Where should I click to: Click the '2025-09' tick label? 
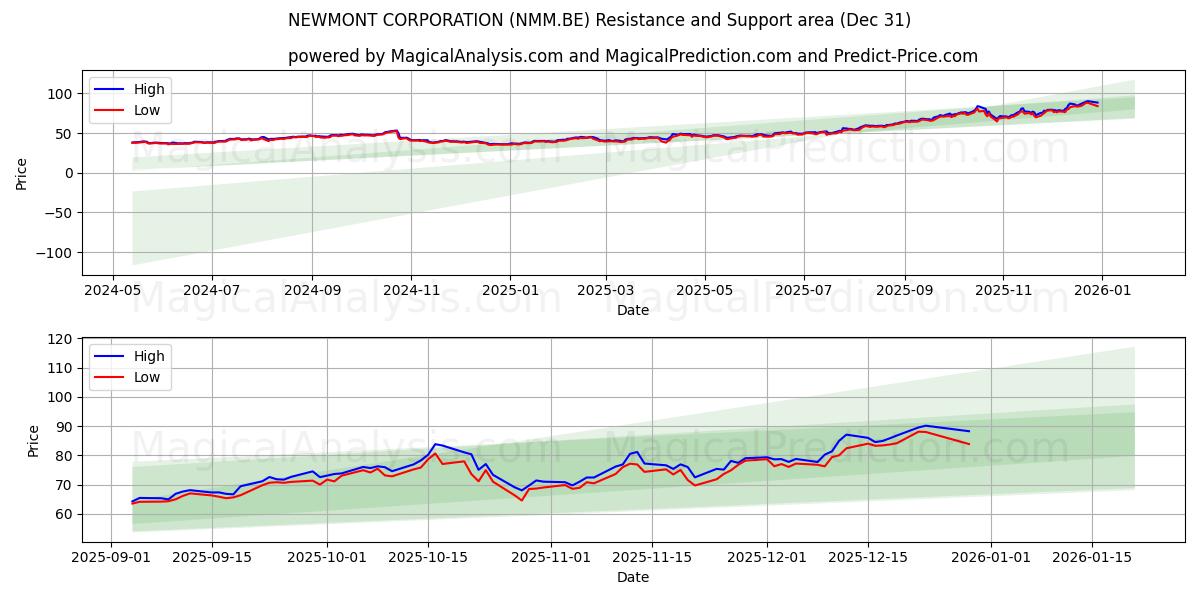905,291
